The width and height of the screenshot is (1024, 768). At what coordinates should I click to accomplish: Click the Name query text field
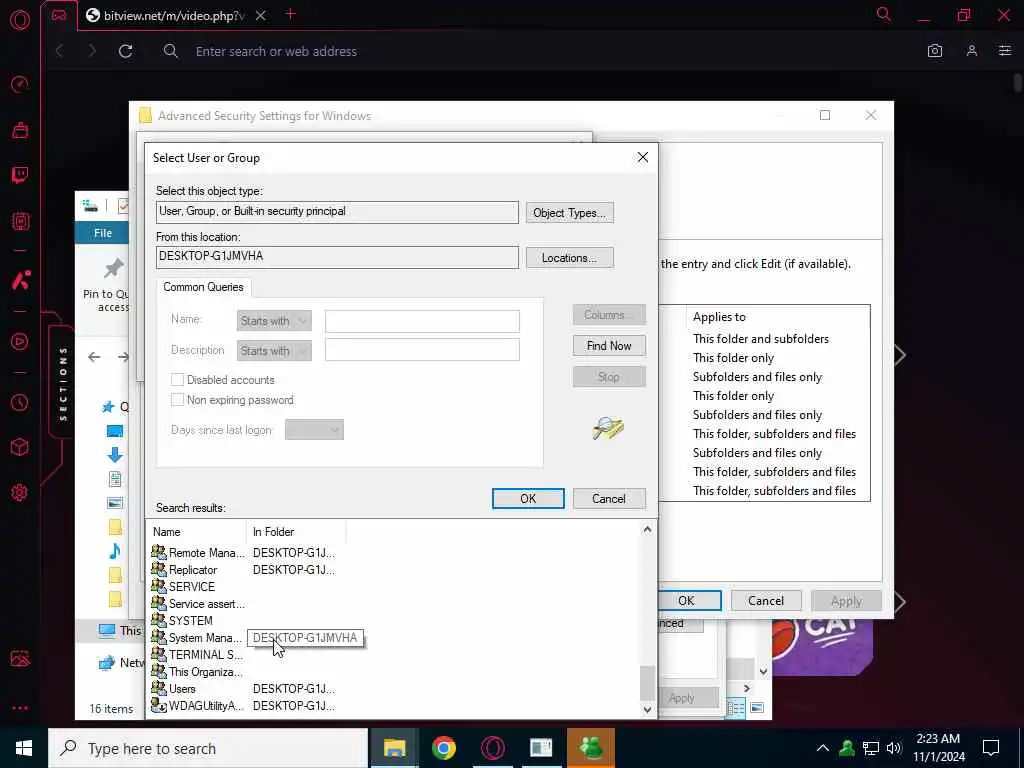(x=423, y=321)
